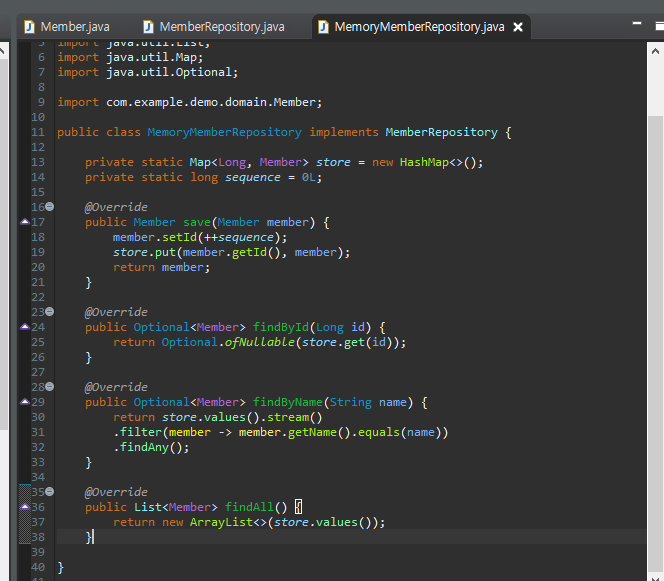Image resolution: width=664 pixels, height=581 pixels.
Task: Click the MemberRepository interface name on line 11
Action: pos(441,132)
